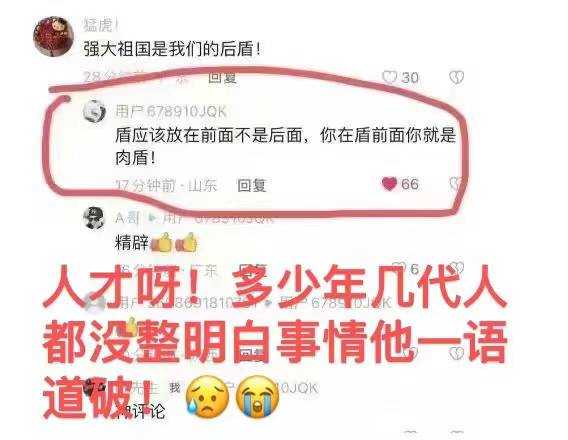
Task: Open 用户678910JQK's gray avatar
Action: (94, 110)
